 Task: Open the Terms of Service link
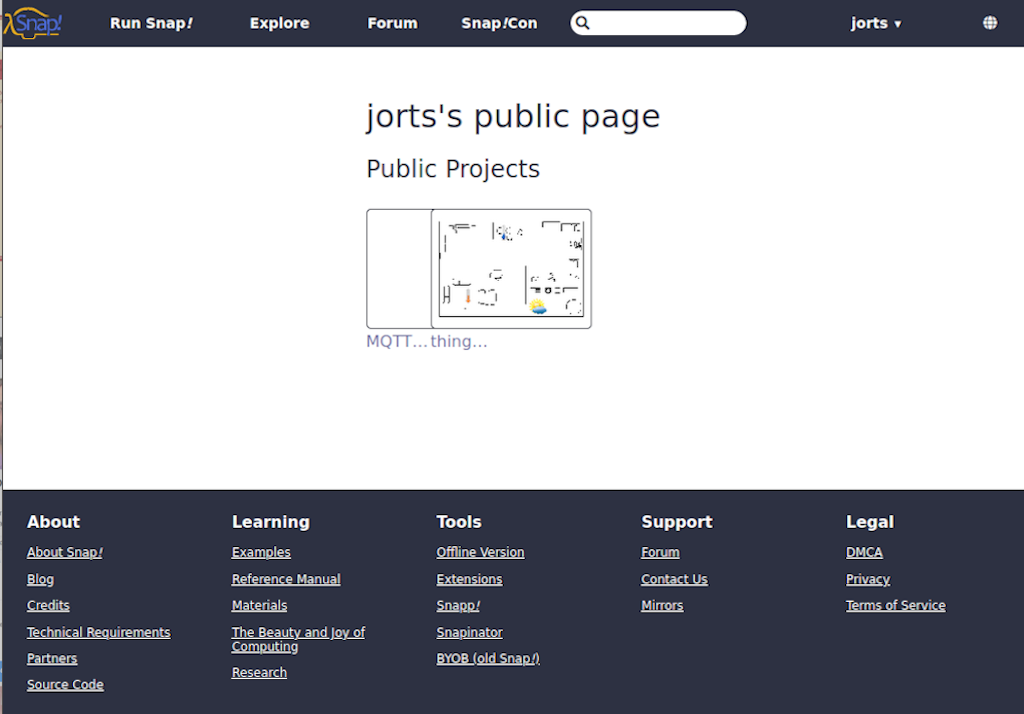click(896, 606)
